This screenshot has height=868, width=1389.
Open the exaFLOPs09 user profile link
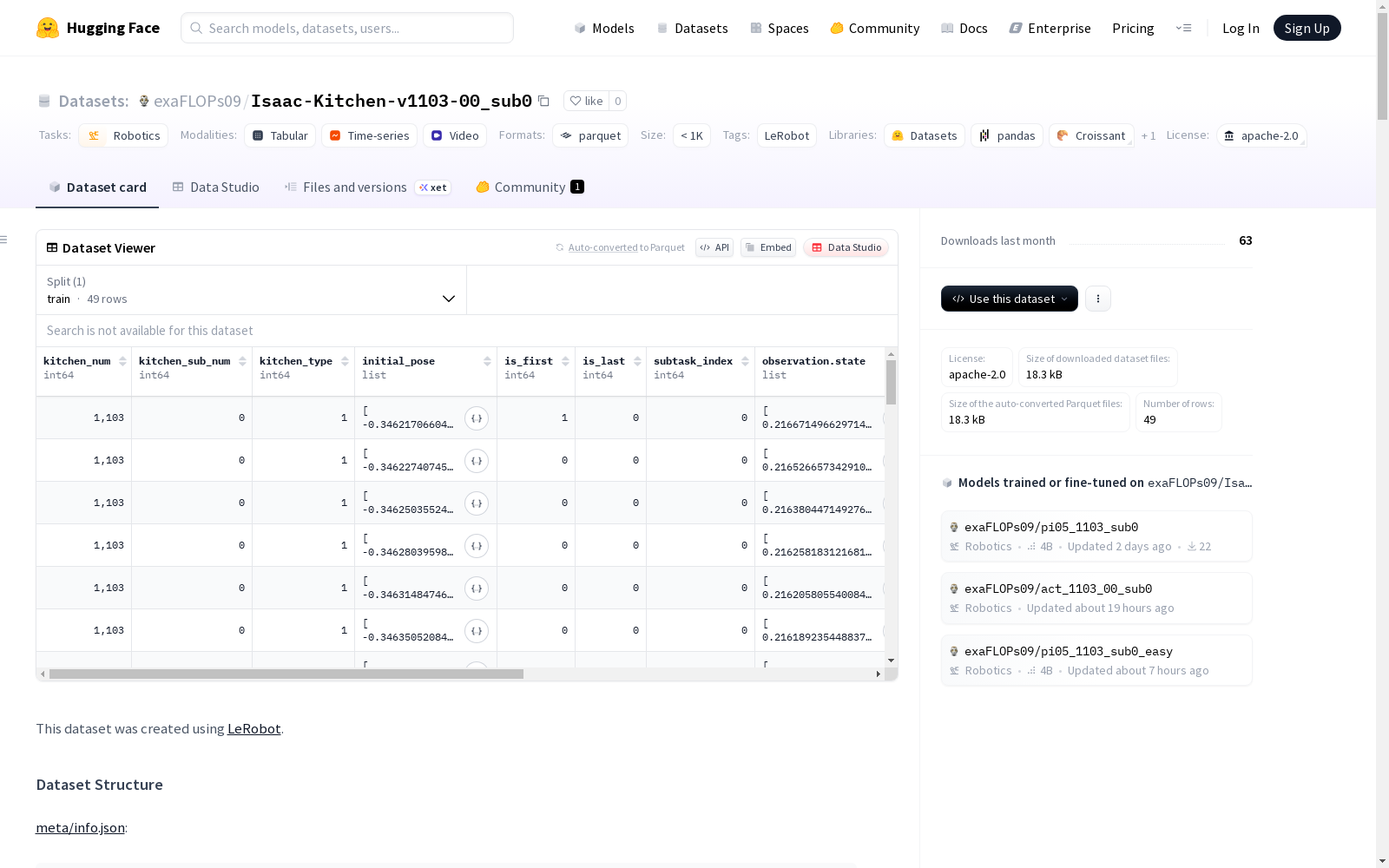click(197, 101)
